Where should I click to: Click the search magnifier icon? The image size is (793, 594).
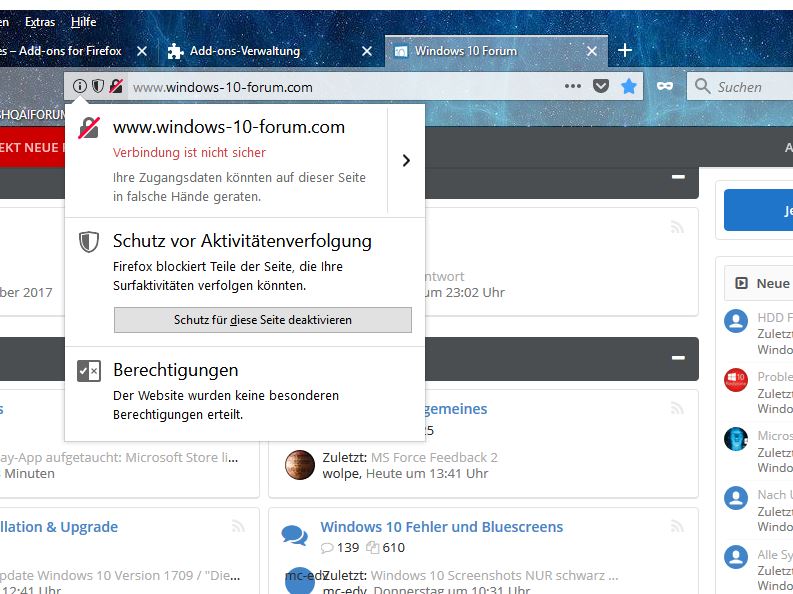point(702,86)
